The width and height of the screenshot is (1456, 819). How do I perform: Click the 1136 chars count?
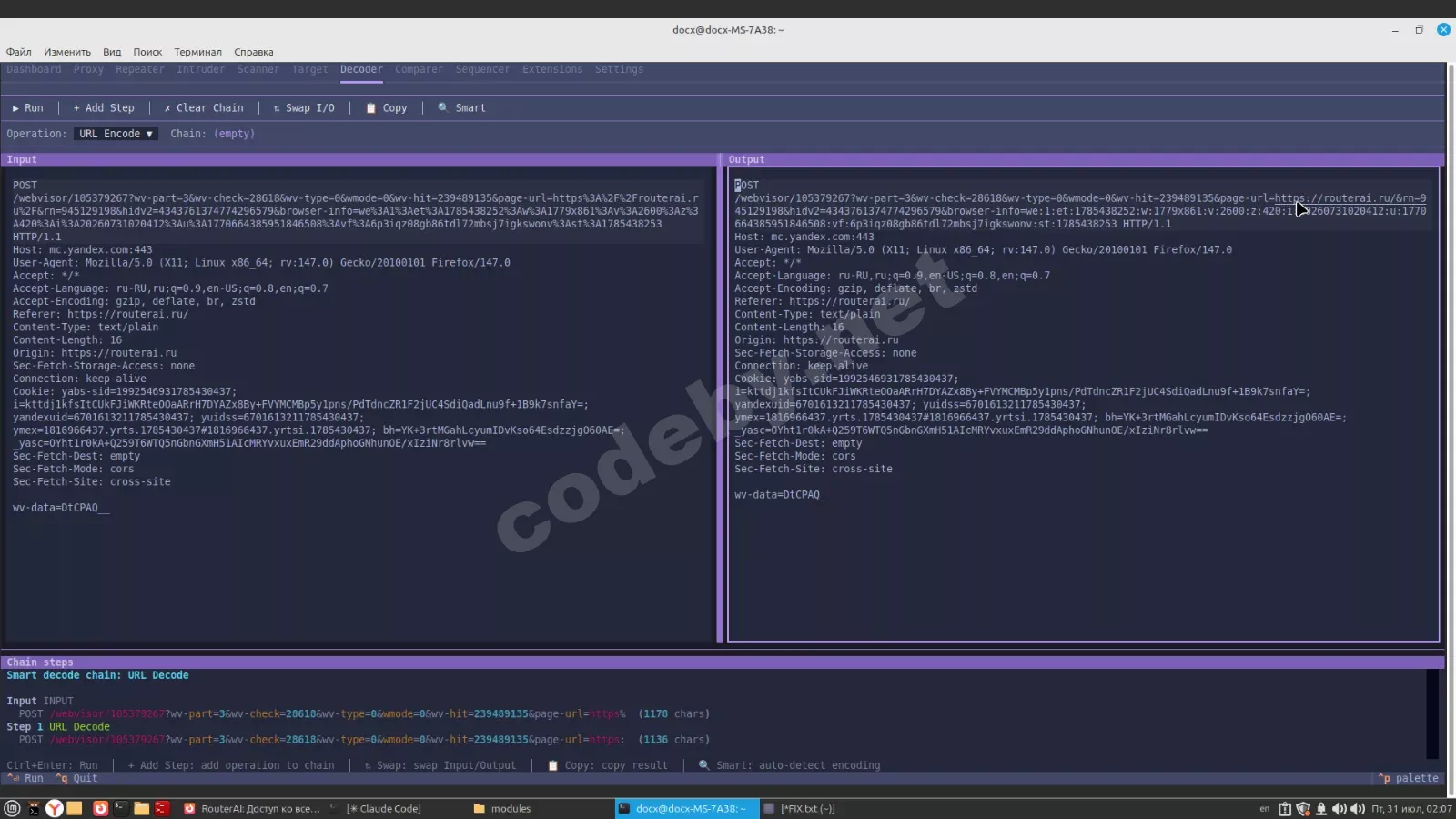[674, 740]
